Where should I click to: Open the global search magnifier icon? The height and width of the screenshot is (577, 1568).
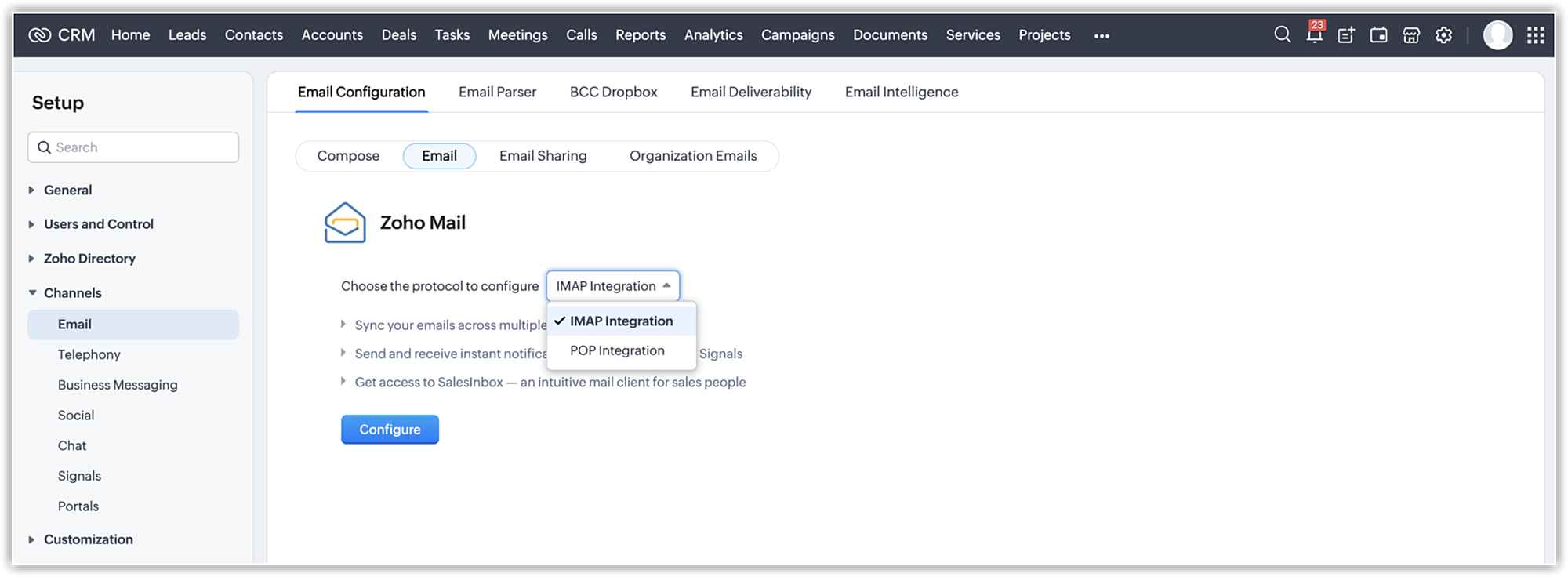click(x=1283, y=34)
